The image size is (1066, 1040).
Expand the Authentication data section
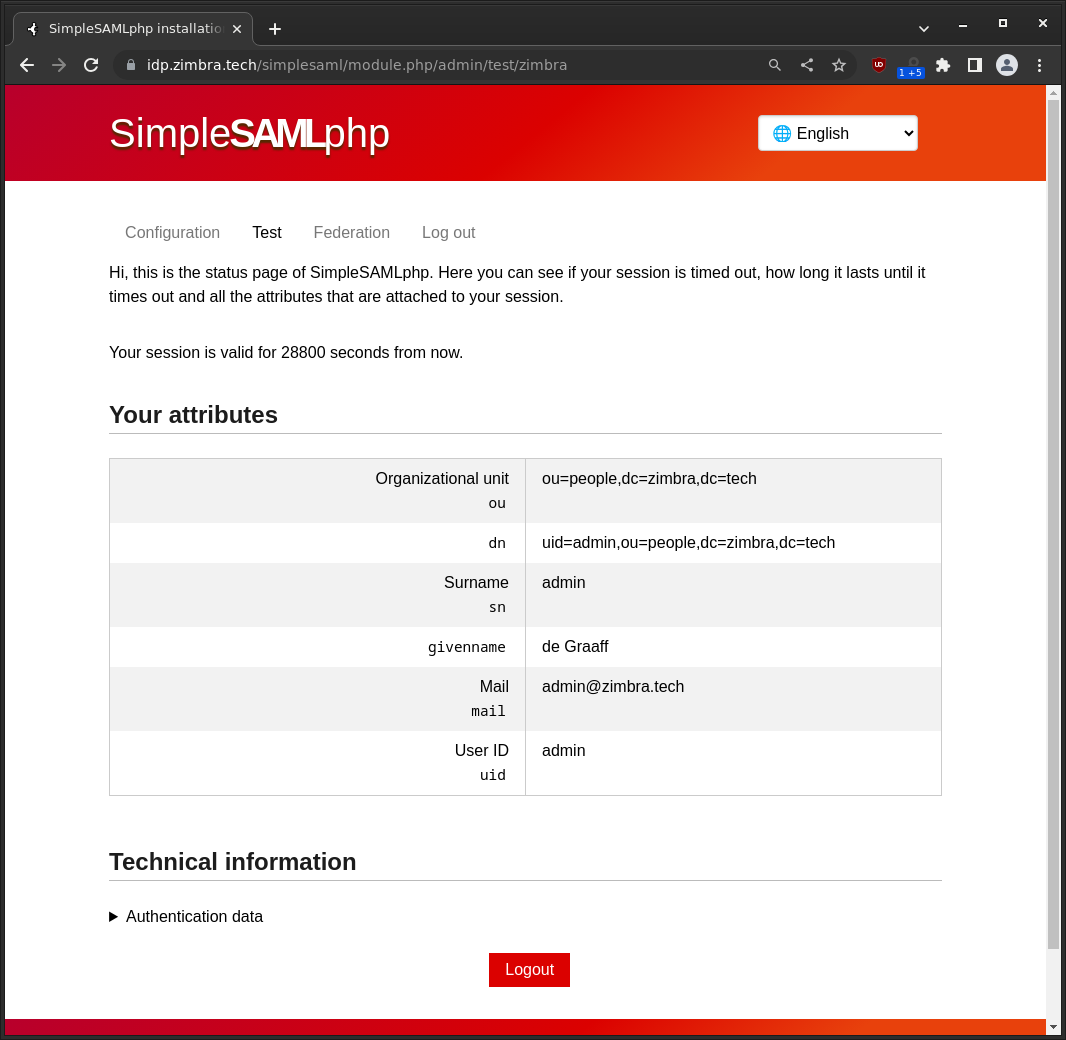[186, 916]
